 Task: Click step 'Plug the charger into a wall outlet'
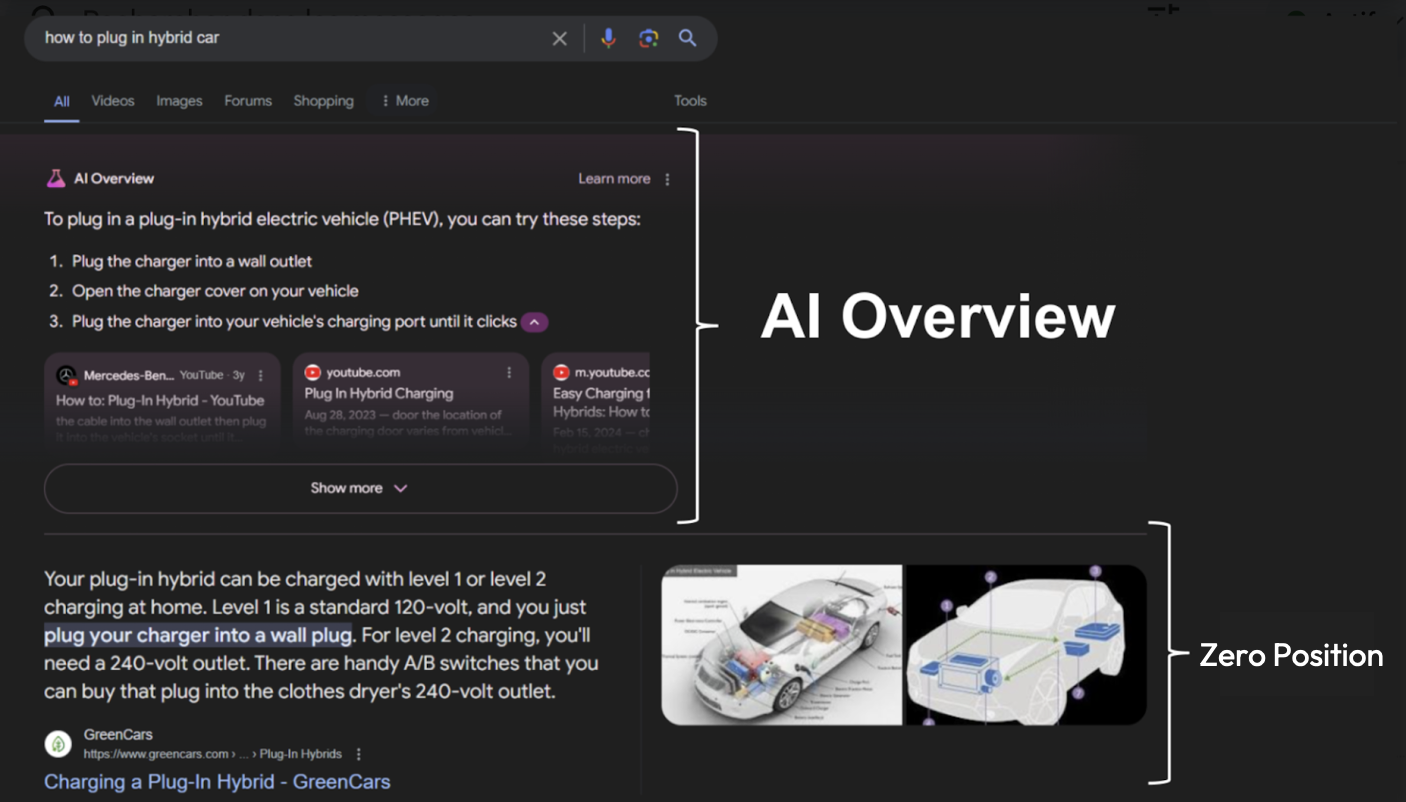coord(192,262)
